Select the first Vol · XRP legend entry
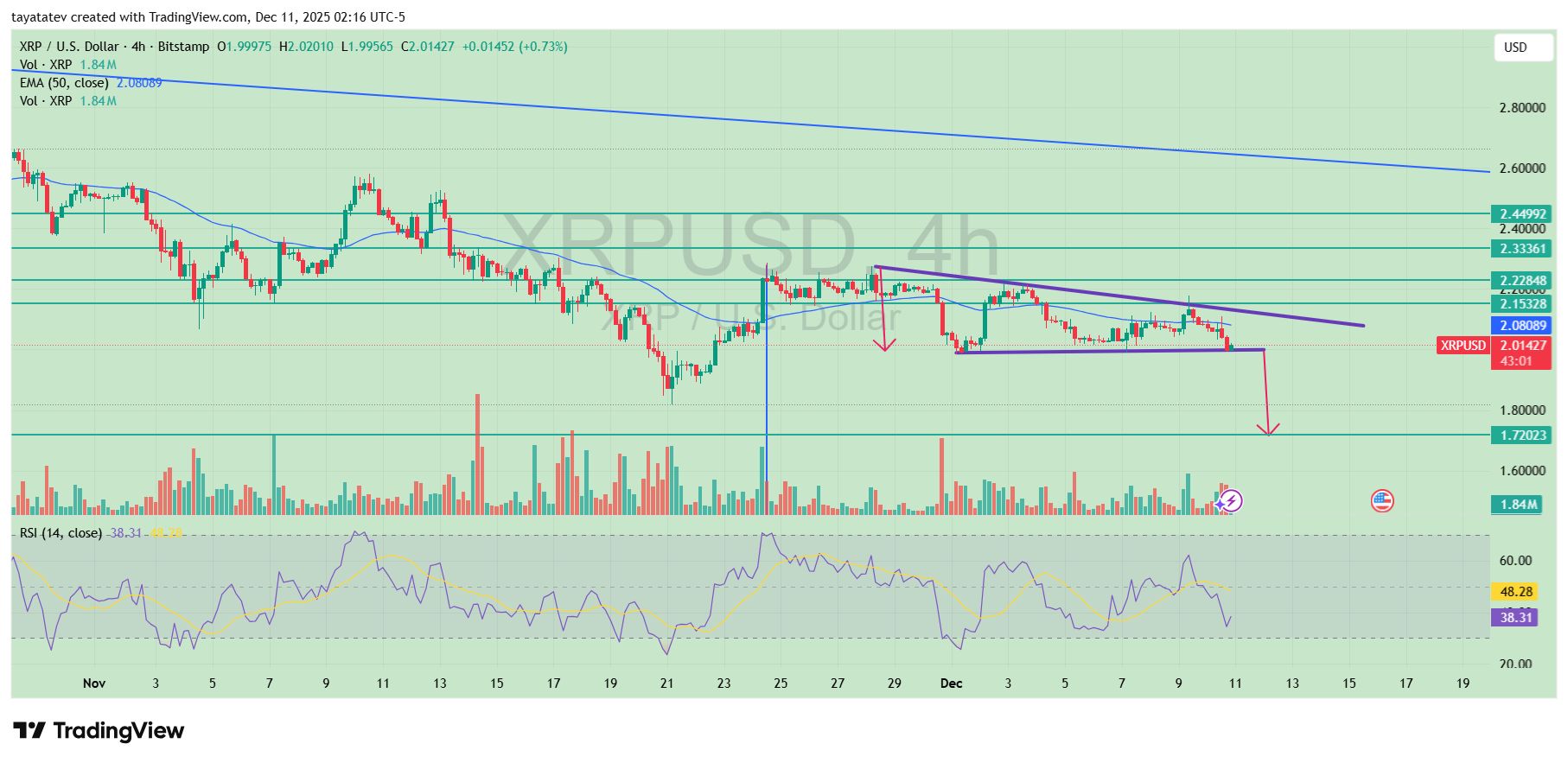Viewport: 1568px width, 763px height. pyautogui.click(x=46, y=65)
